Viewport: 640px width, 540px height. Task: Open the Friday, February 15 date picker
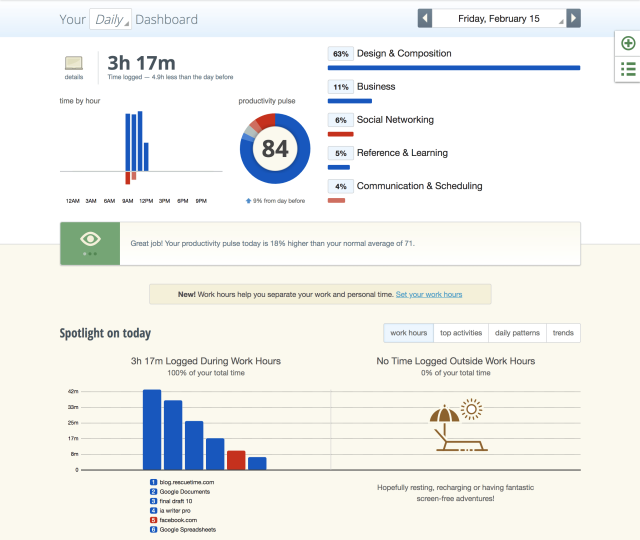[x=498, y=19]
